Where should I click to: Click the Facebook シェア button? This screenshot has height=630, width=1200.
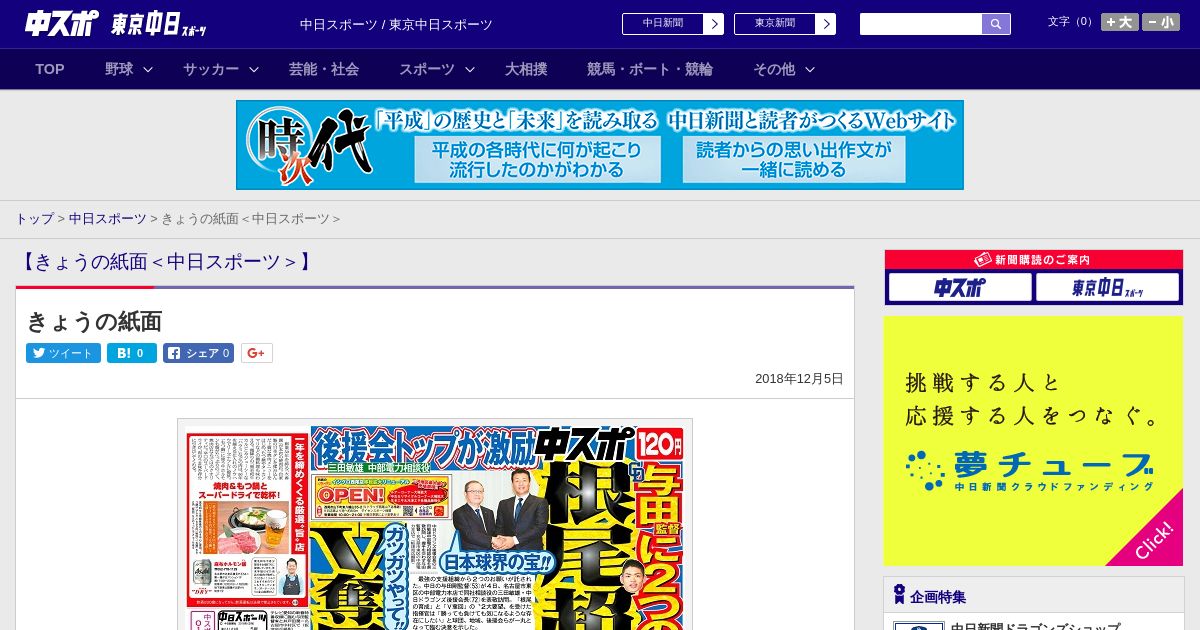(x=198, y=353)
